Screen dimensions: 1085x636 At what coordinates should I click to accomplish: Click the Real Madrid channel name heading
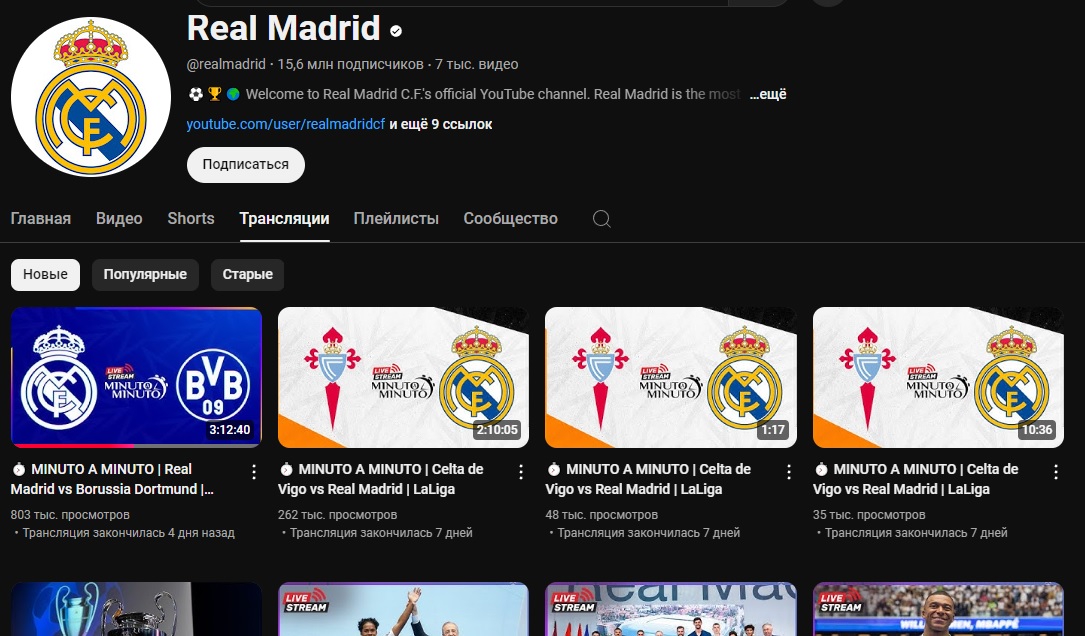pyautogui.click(x=284, y=28)
